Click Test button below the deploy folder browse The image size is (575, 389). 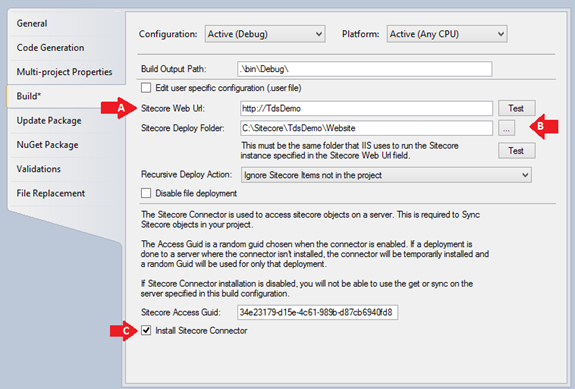pyautogui.click(x=516, y=151)
